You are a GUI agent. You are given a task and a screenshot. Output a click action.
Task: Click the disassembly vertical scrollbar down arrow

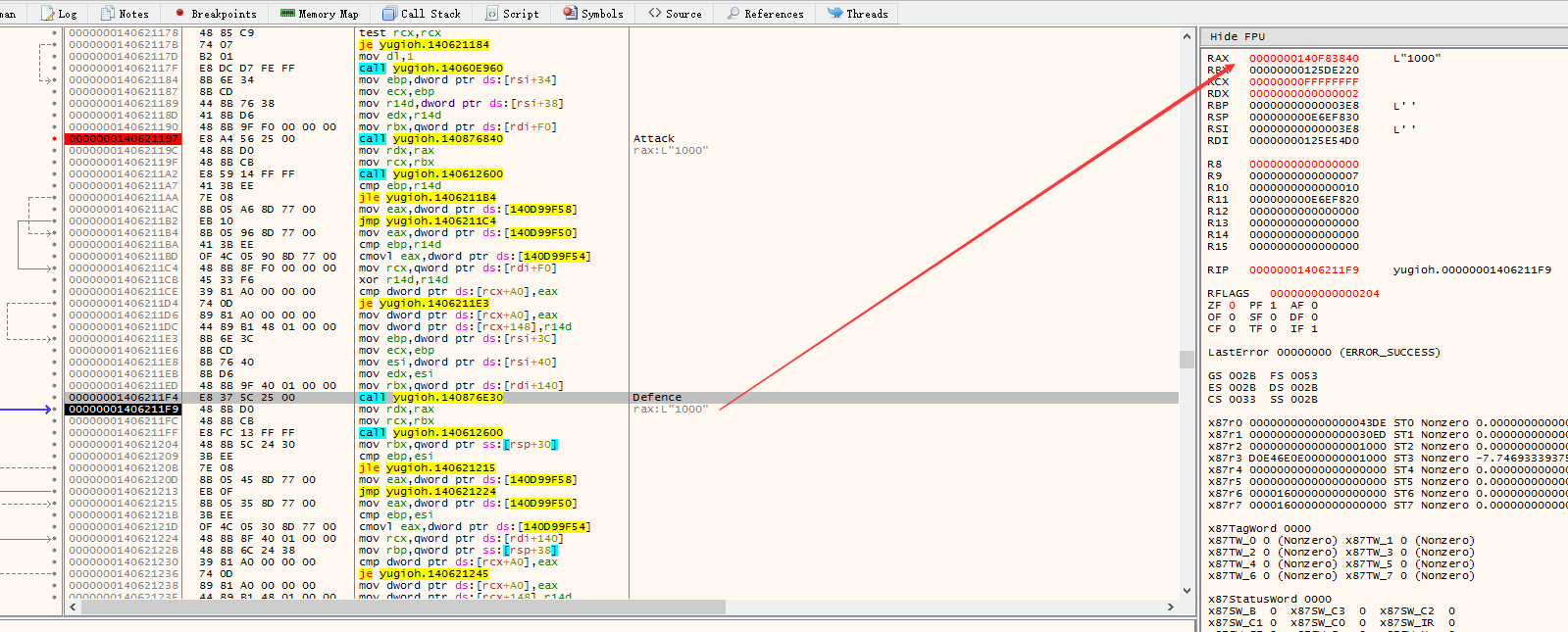click(1187, 591)
